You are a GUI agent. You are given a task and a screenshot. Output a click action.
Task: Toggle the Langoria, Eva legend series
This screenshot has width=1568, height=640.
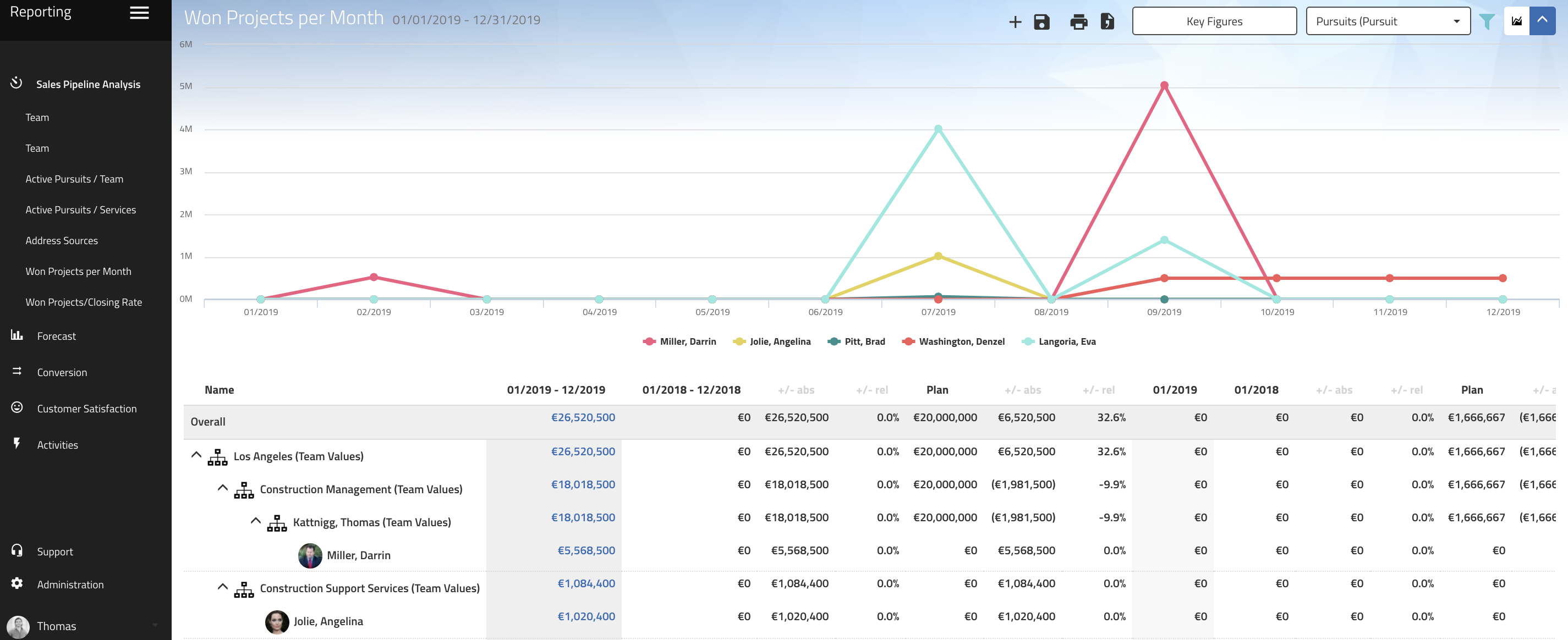point(1066,342)
